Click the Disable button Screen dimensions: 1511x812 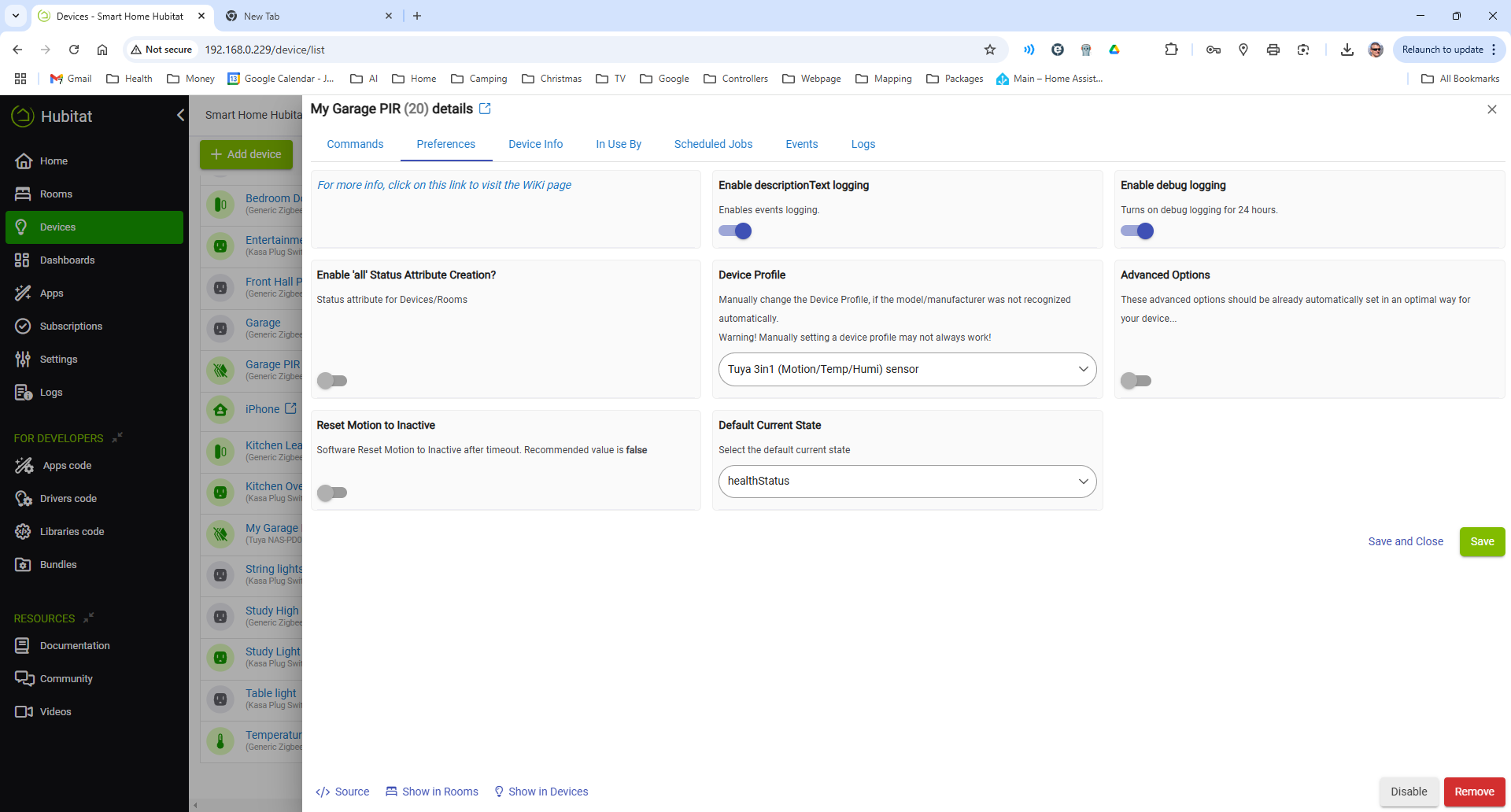(x=1409, y=792)
